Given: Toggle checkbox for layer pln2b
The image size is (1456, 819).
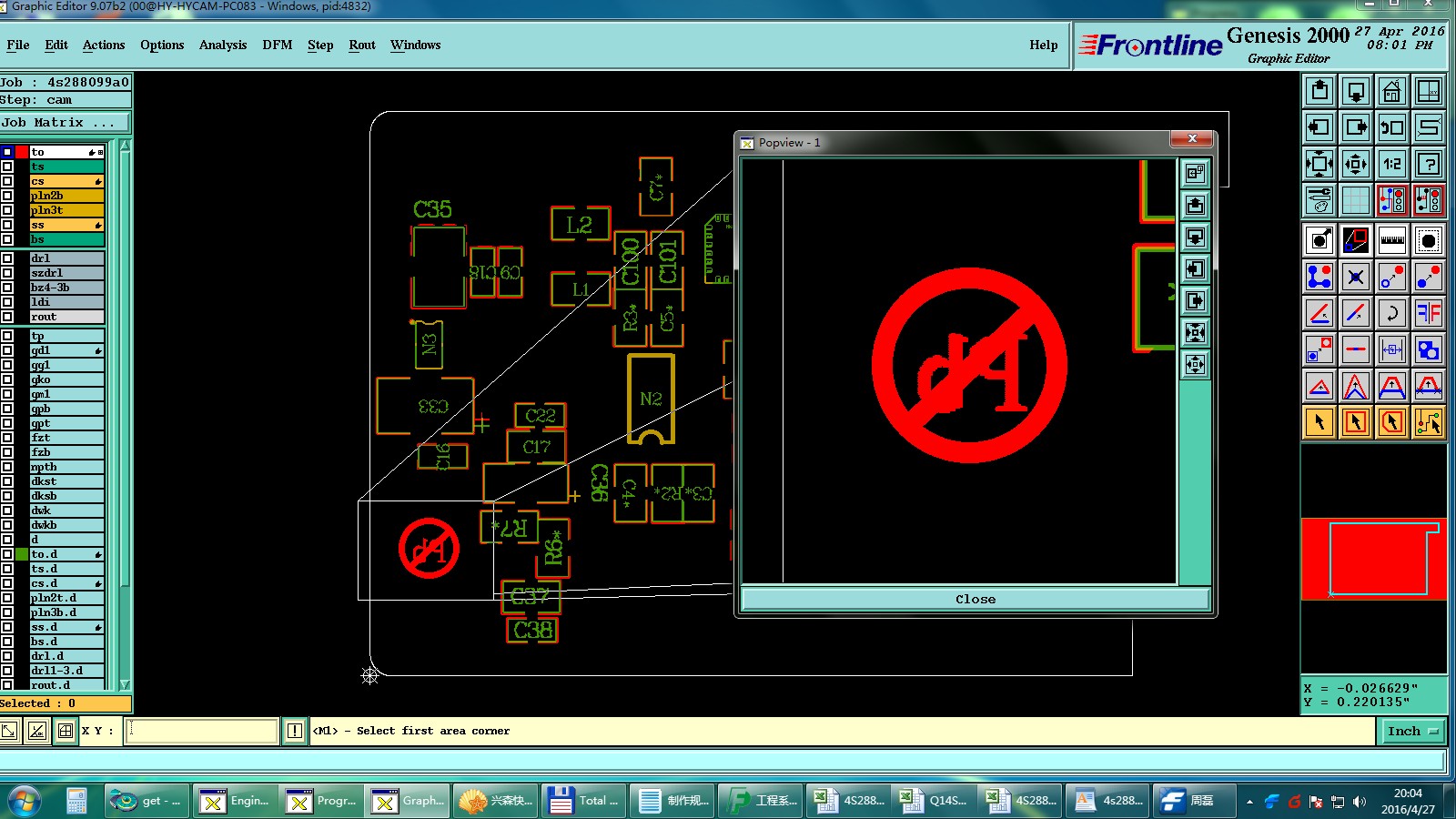Looking at the screenshot, I should 7,196.
